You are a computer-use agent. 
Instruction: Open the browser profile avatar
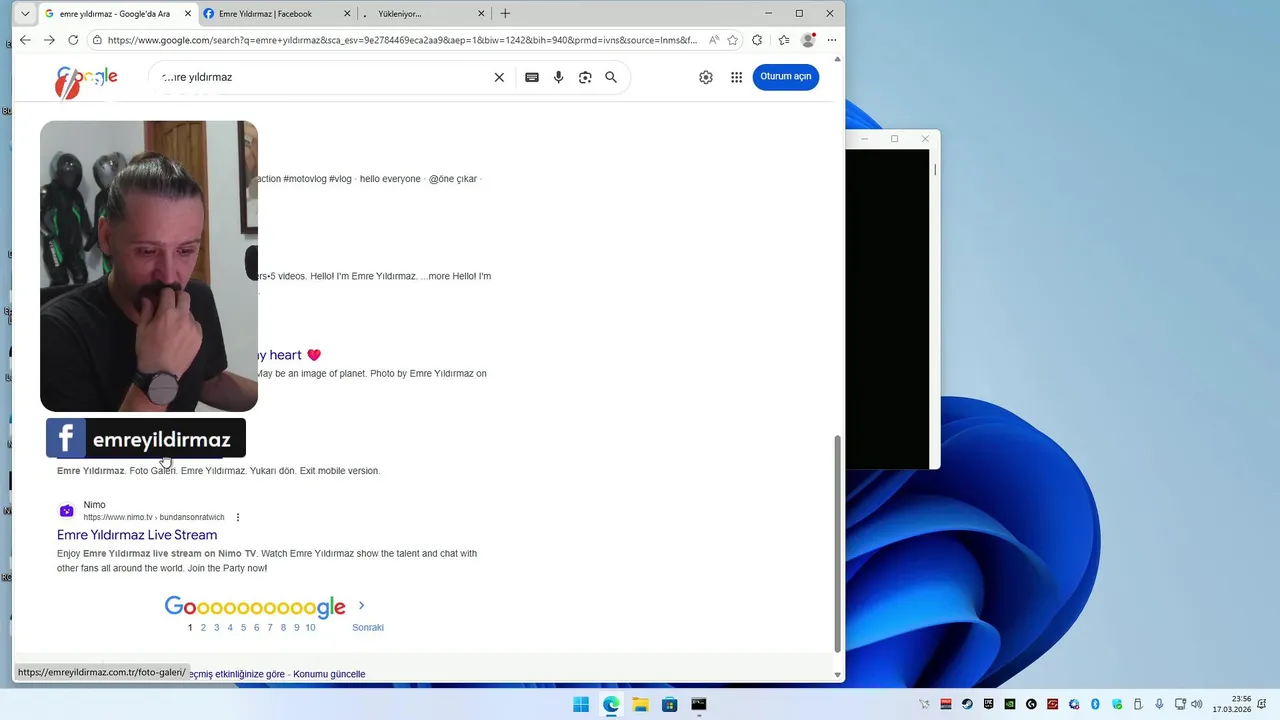[808, 40]
